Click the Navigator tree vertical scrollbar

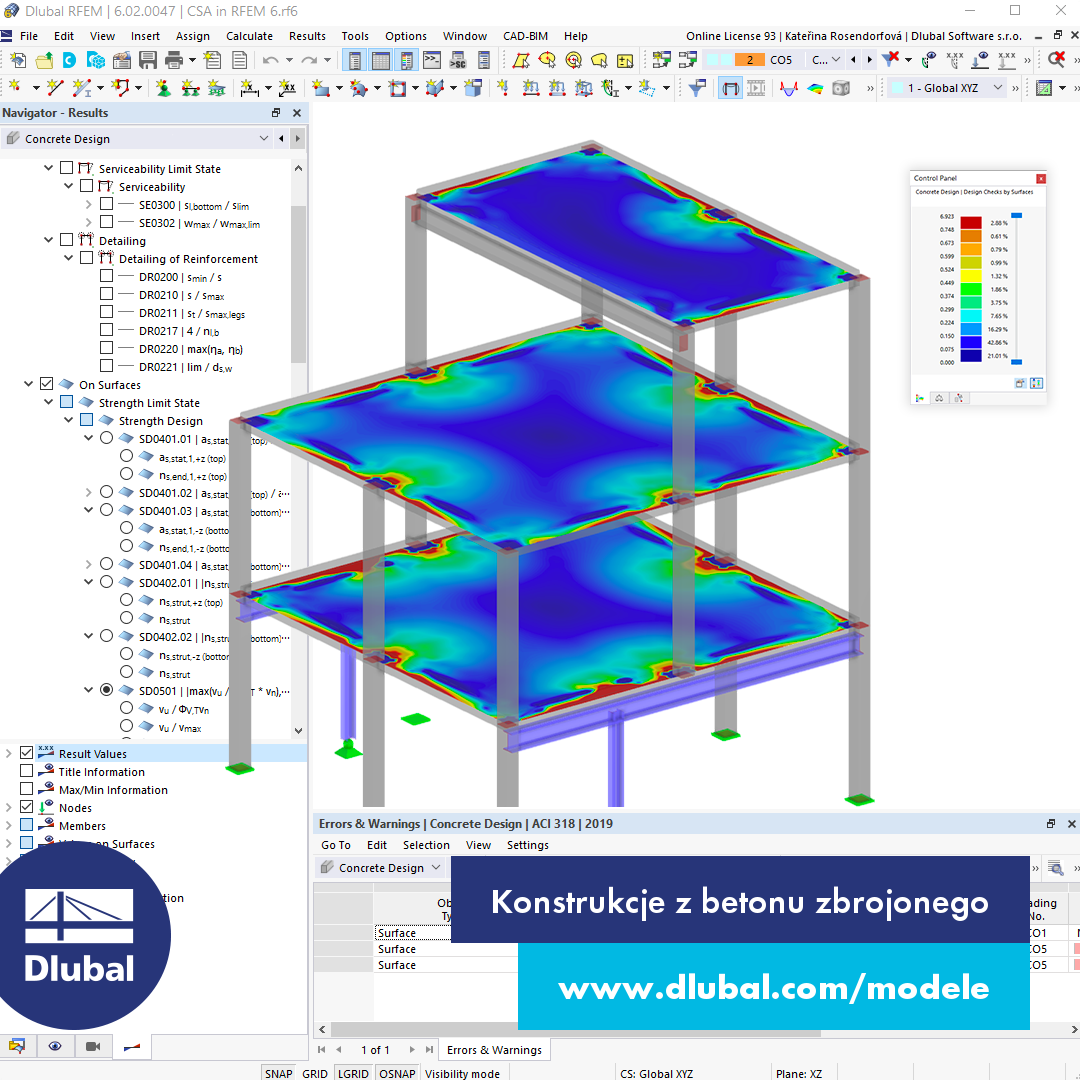point(298,284)
